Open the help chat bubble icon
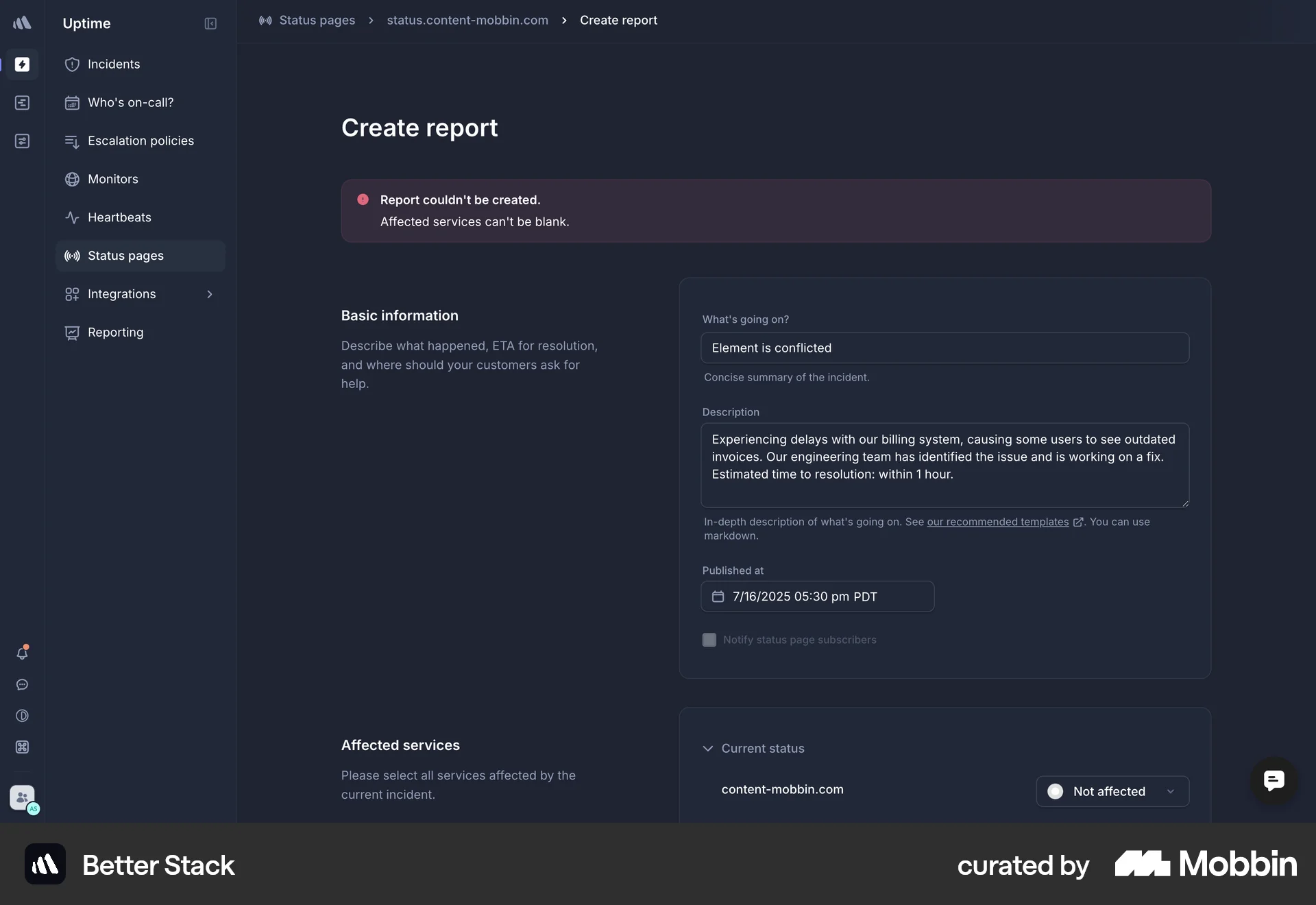This screenshot has width=1316, height=905. click(23, 685)
